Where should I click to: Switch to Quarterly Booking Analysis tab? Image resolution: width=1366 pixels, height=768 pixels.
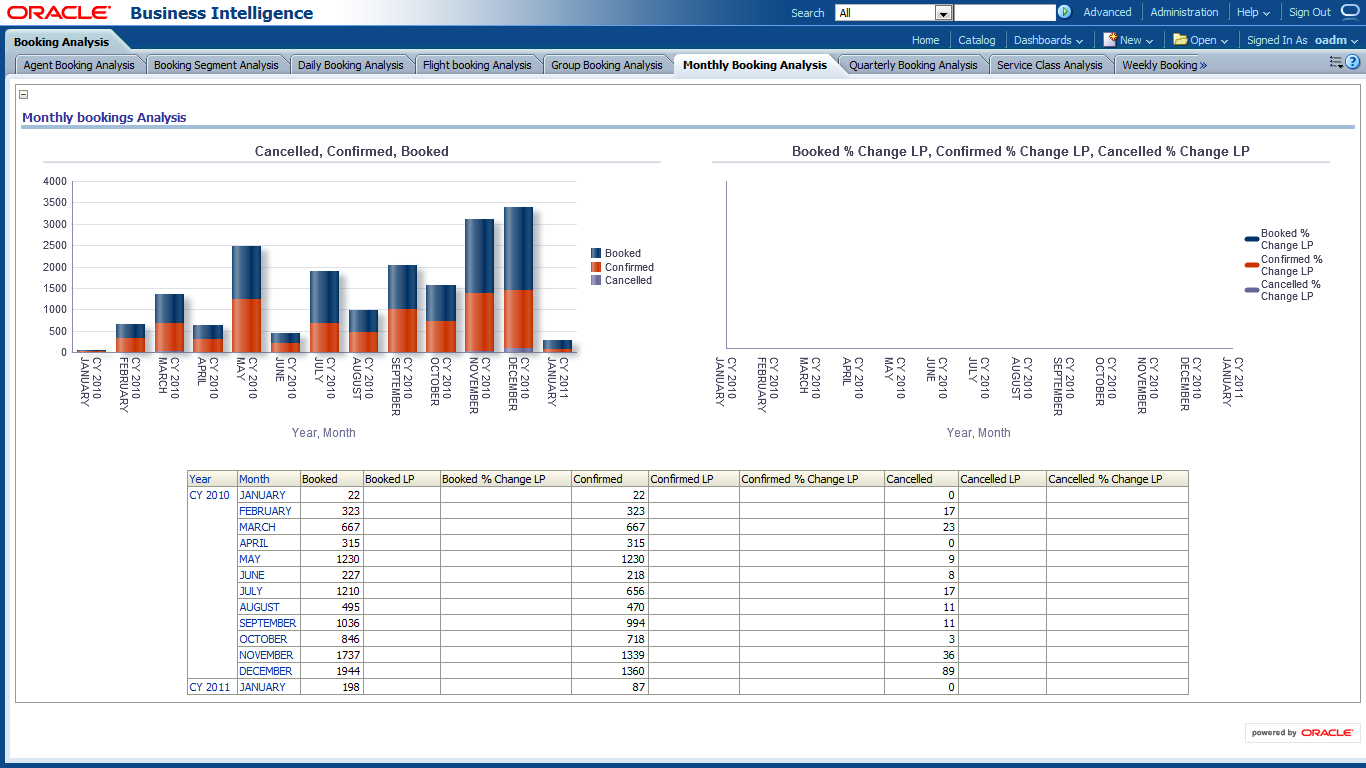click(x=913, y=65)
